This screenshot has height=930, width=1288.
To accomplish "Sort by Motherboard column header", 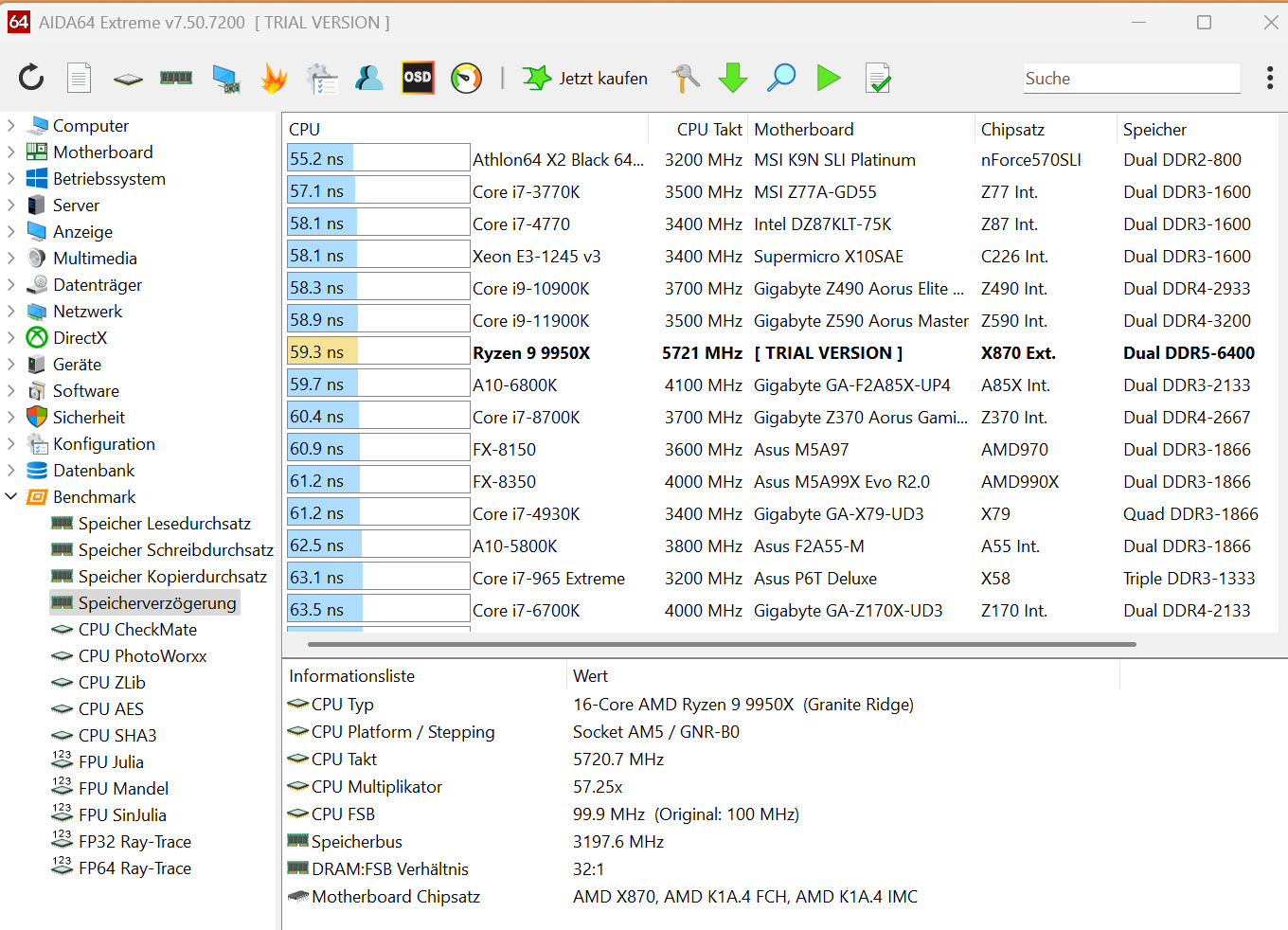I will coord(861,129).
